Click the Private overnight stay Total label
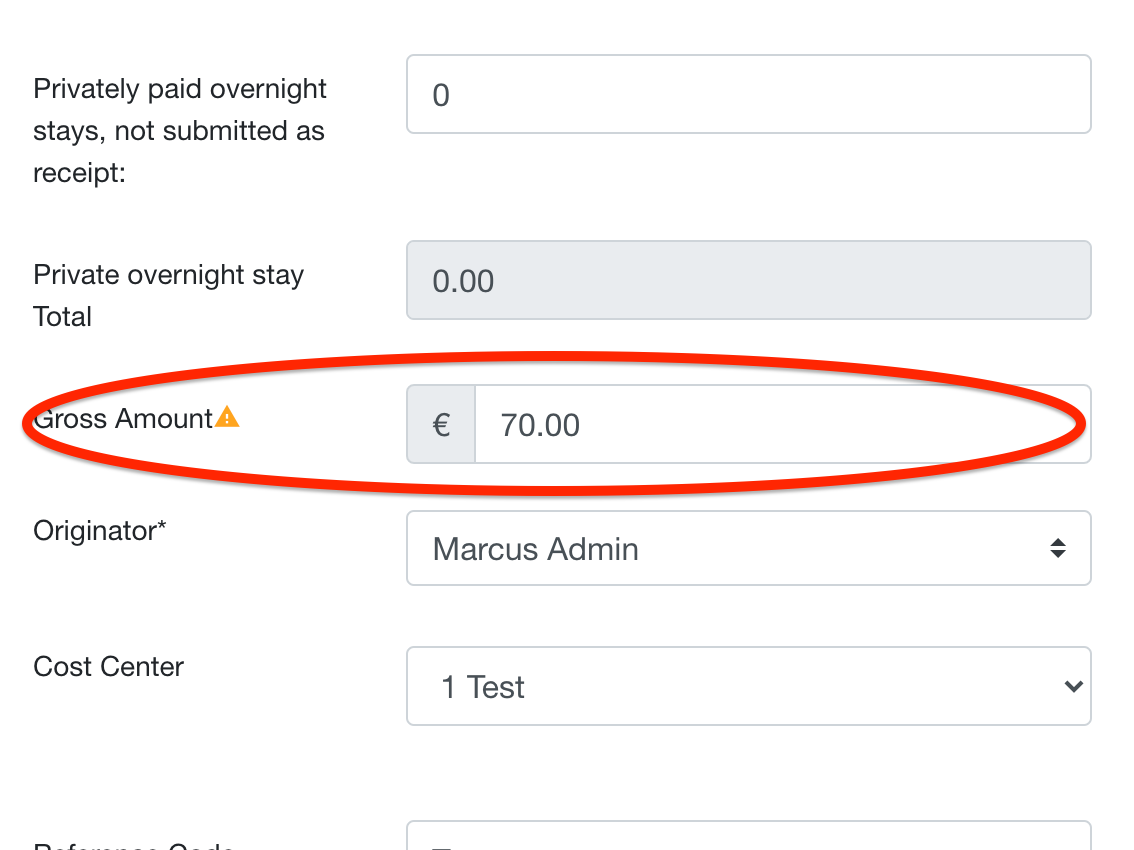 (x=169, y=295)
